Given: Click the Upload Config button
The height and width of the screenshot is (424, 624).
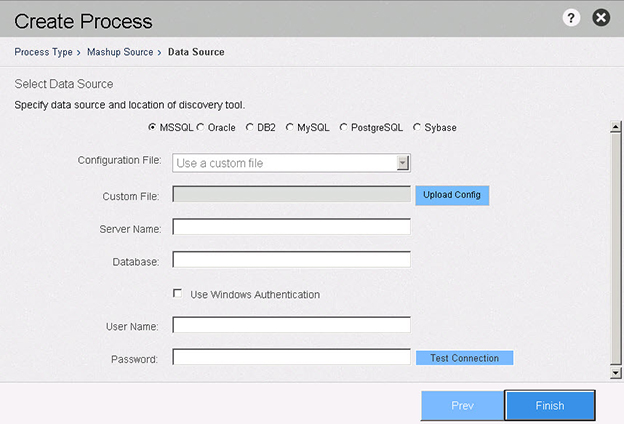Looking at the screenshot, I should (452, 195).
